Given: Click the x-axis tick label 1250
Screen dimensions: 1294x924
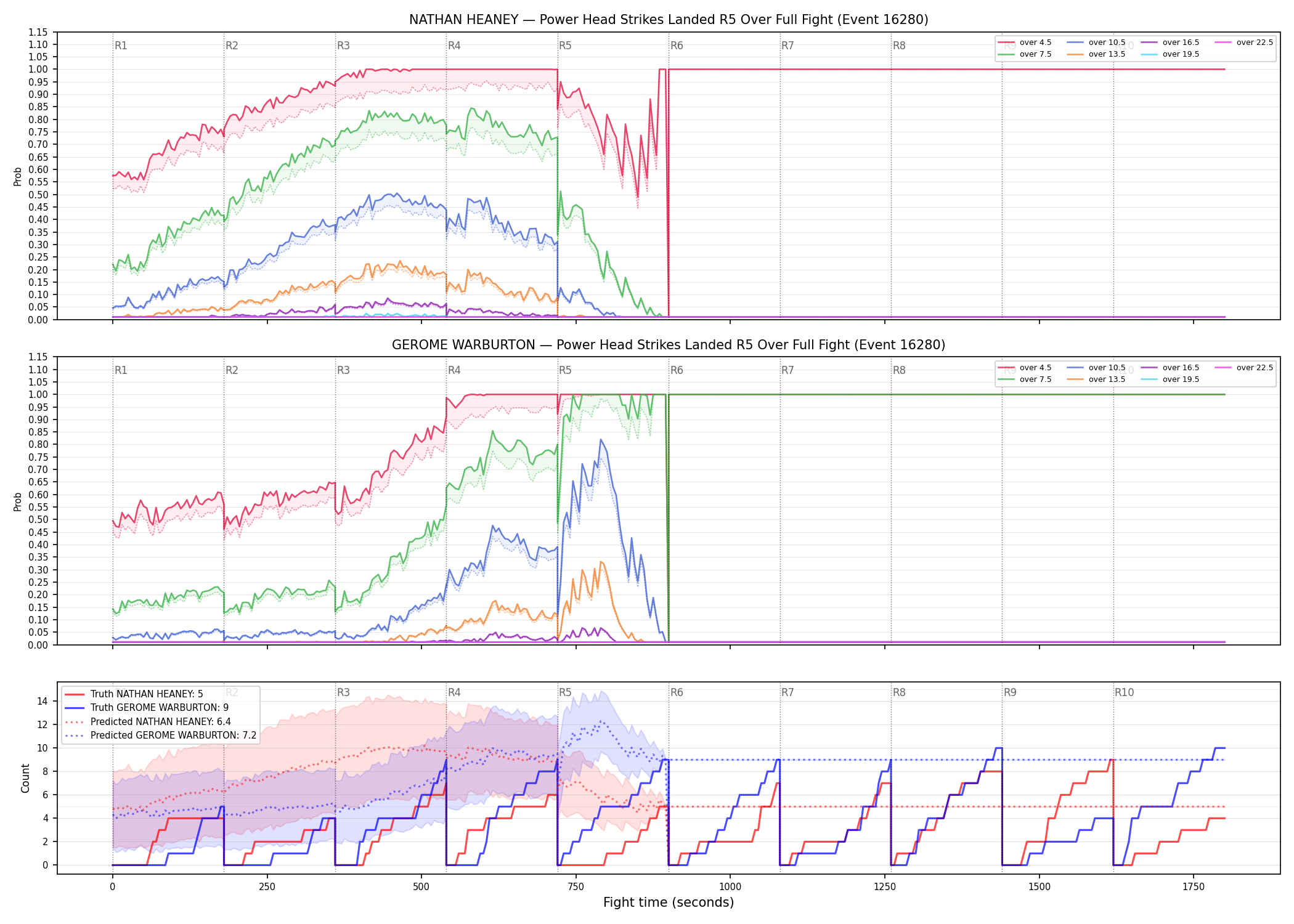Looking at the screenshot, I should click(885, 887).
